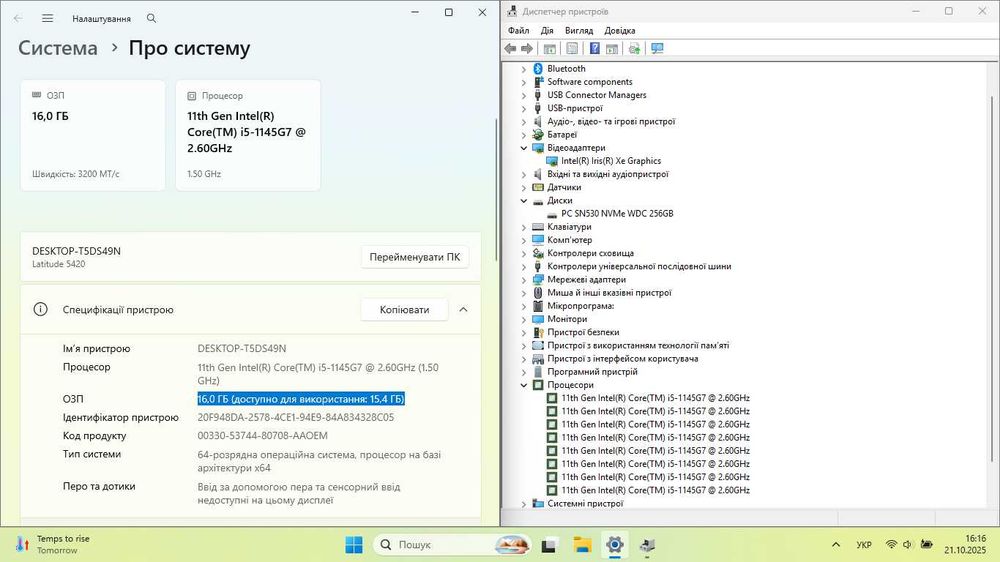Open File Explorer from taskbar
1000x562 pixels.
(x=582, y=545)
